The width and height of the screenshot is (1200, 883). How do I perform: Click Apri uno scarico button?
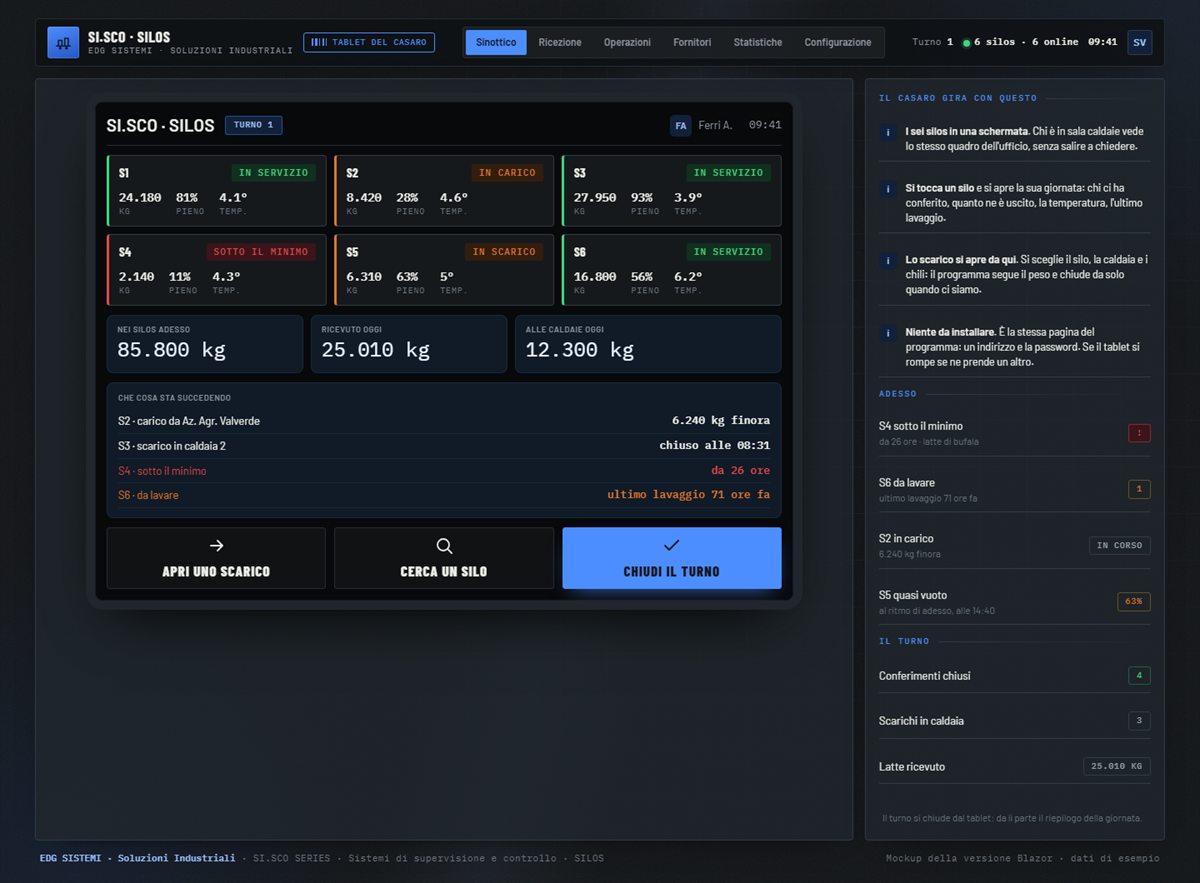pos(216,558)
